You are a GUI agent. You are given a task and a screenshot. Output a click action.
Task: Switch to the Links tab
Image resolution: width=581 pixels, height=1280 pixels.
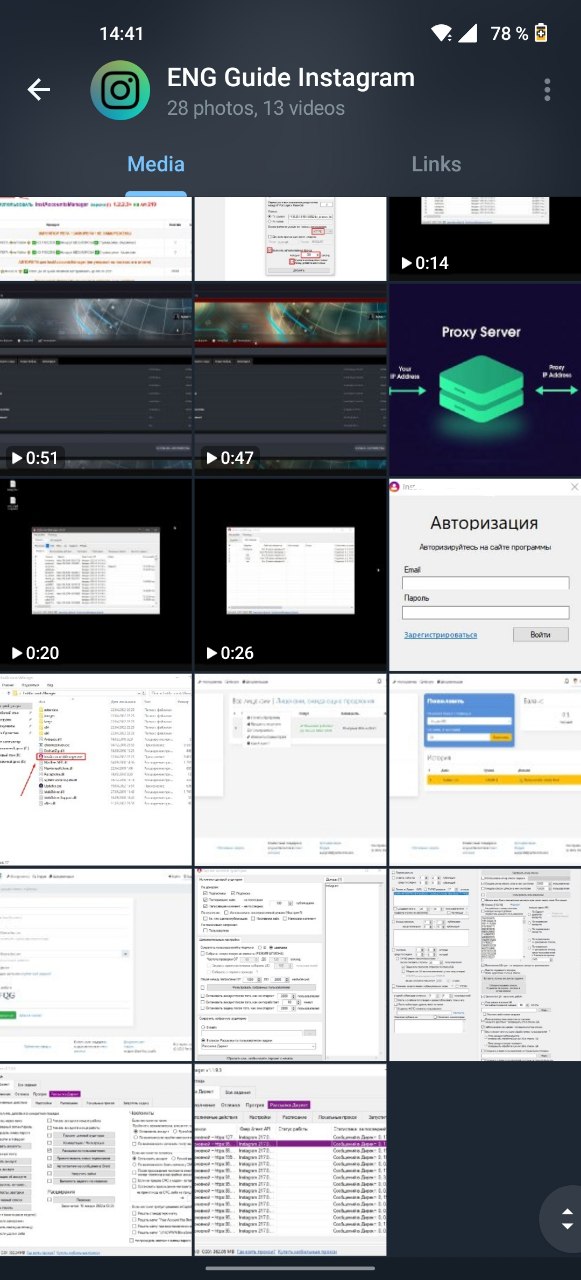pos(436,164)
